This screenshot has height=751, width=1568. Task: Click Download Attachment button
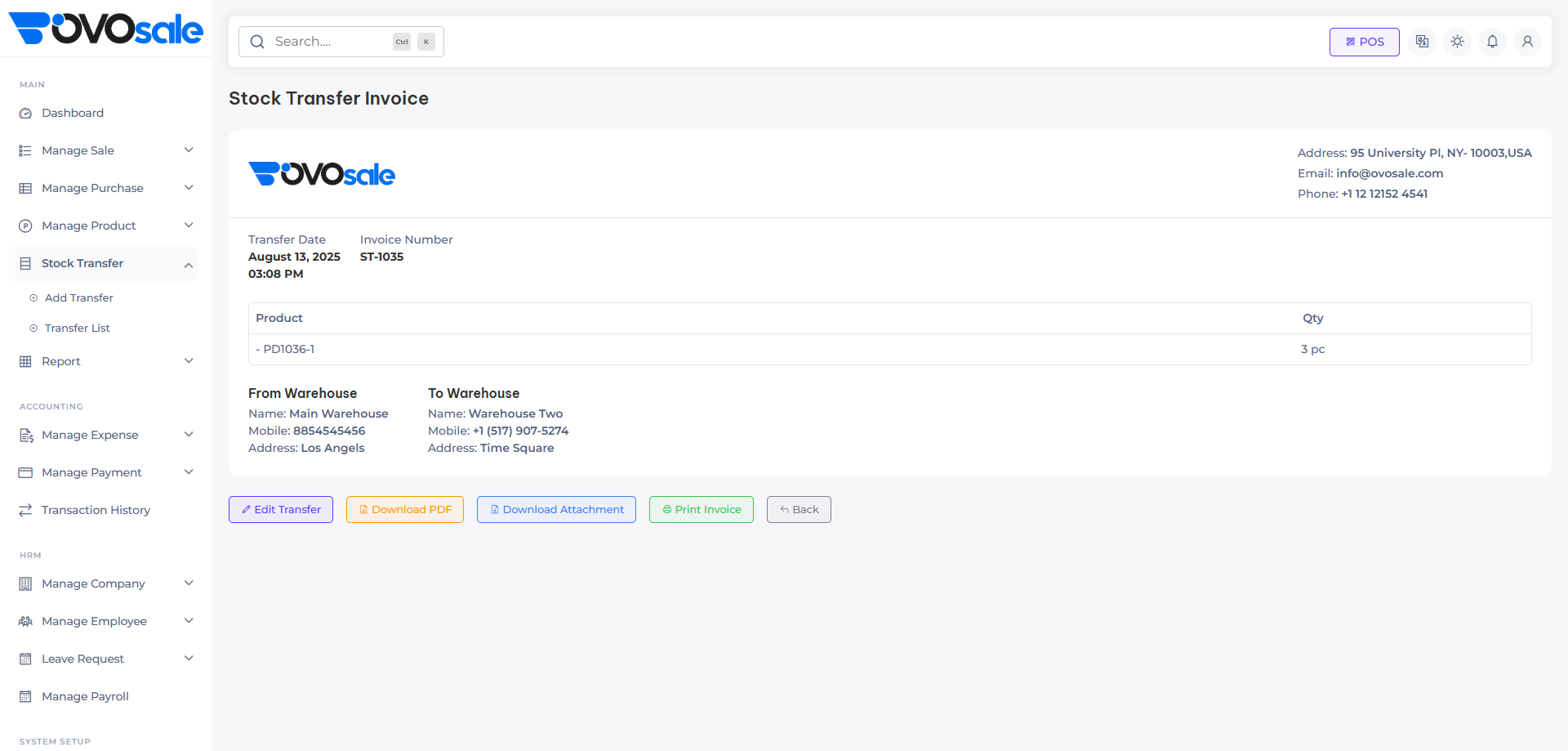pyautogui.click(x=556, y=510)
